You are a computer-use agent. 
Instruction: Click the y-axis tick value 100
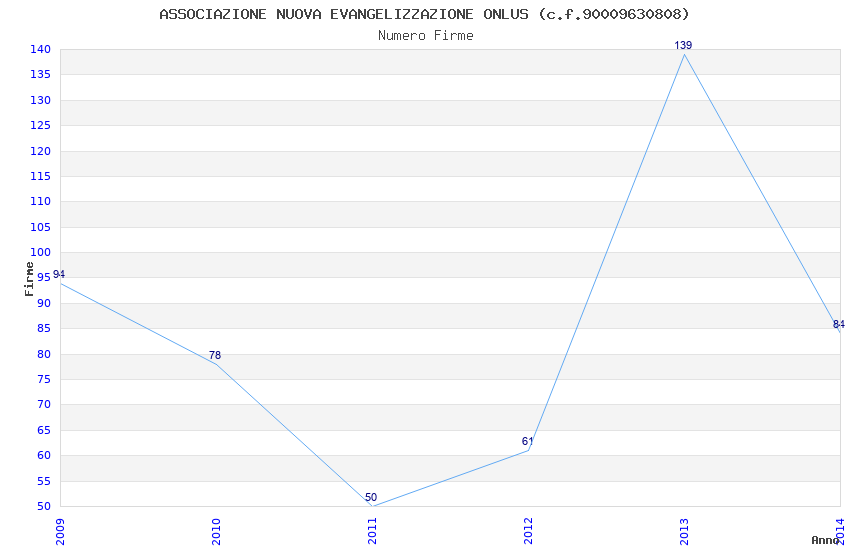coord(41,253)
